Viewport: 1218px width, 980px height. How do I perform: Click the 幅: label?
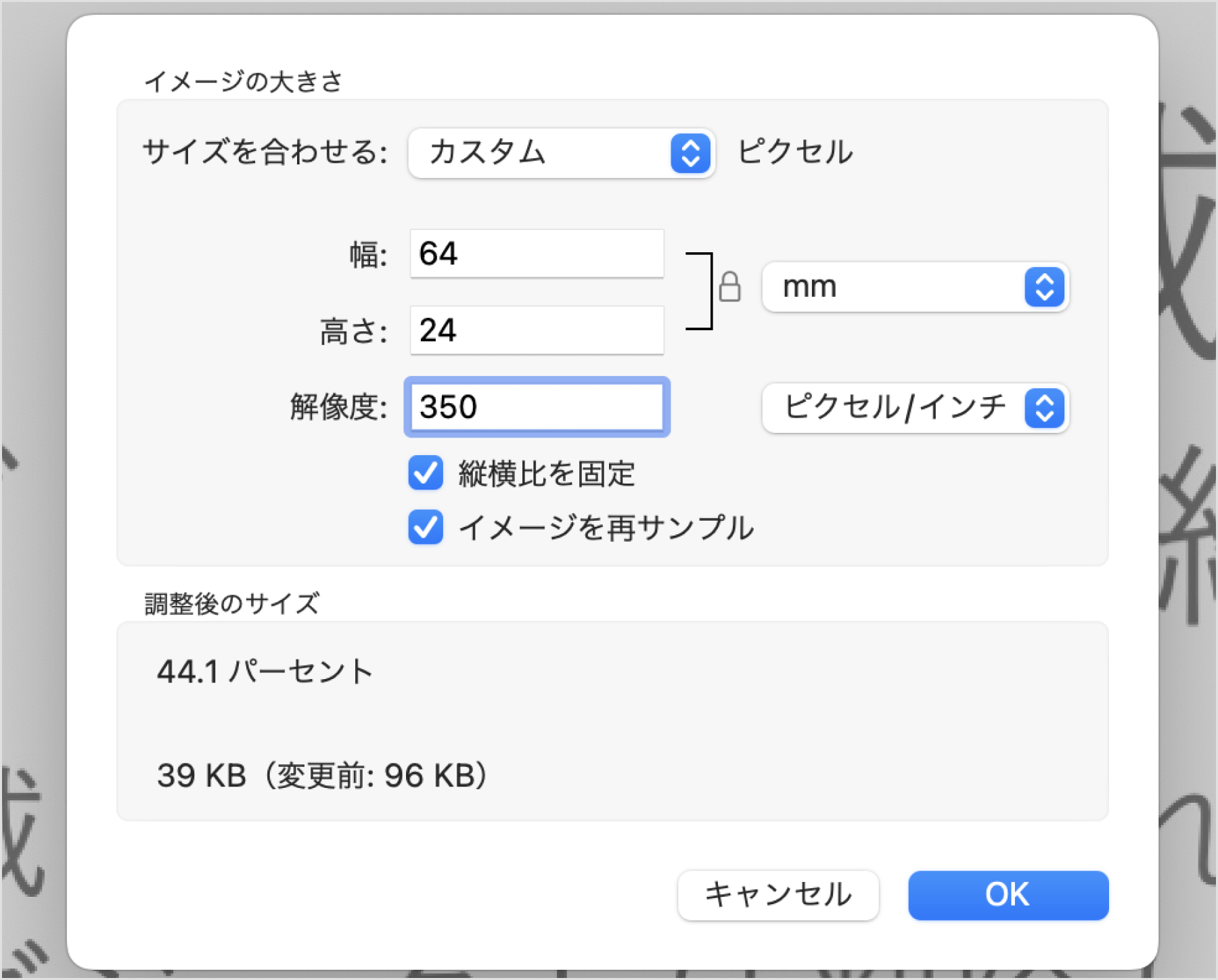click(x=368, y=256)
